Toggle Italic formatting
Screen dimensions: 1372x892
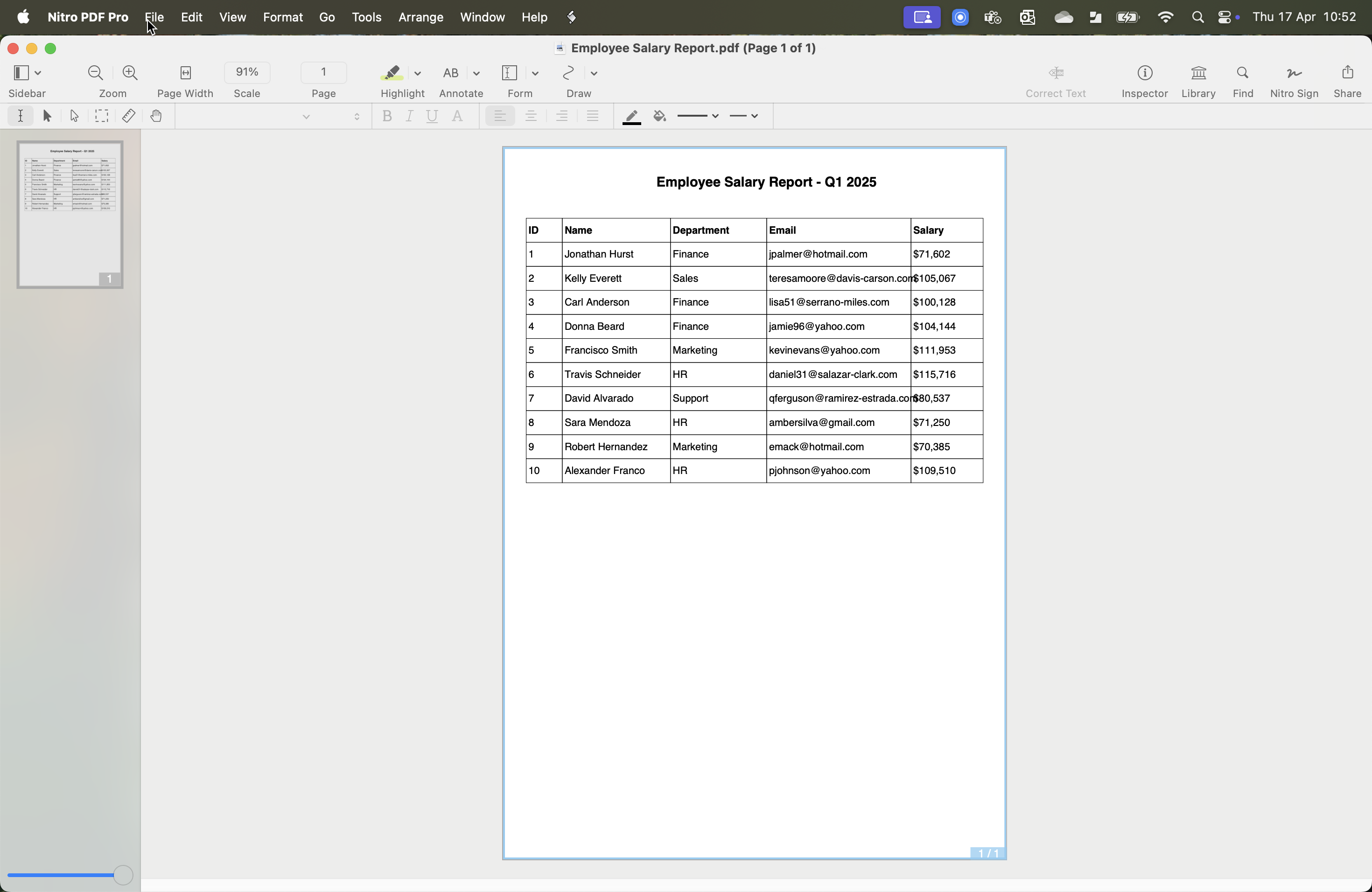coord(409,116)
